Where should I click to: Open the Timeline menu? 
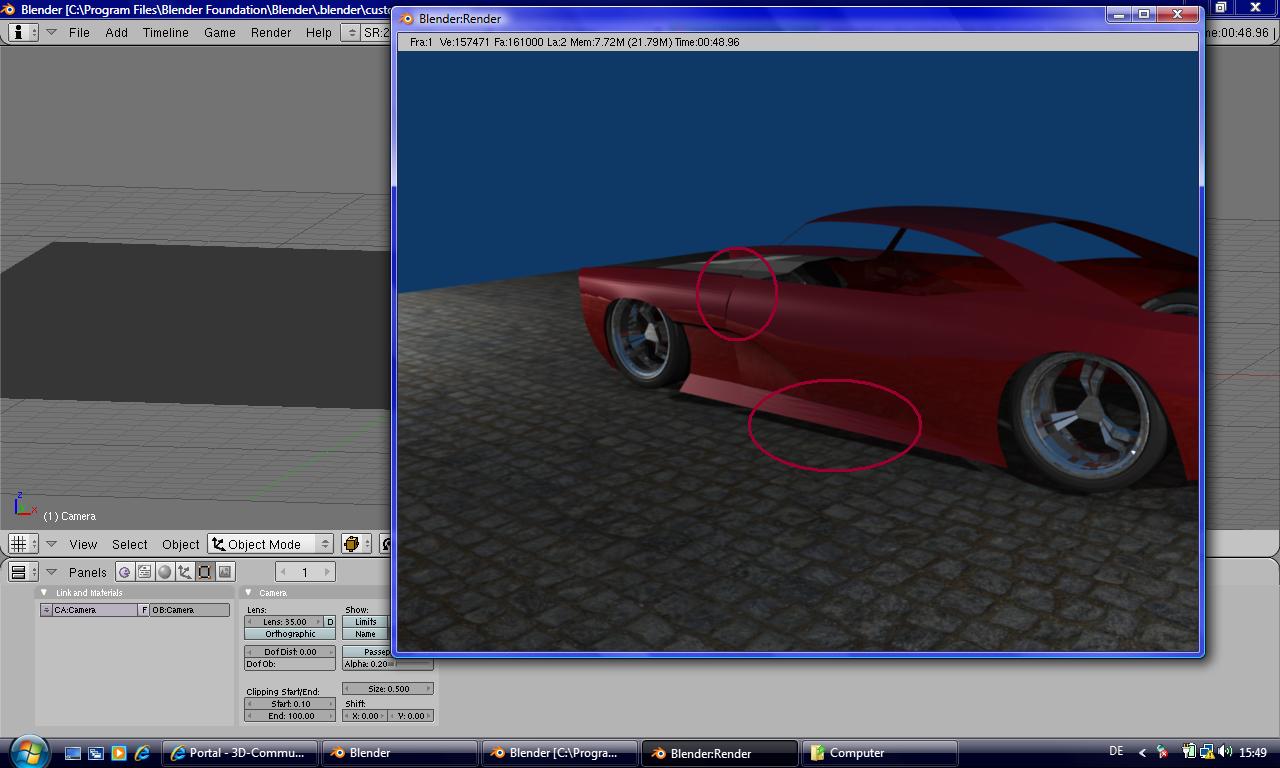click(165, 32)
